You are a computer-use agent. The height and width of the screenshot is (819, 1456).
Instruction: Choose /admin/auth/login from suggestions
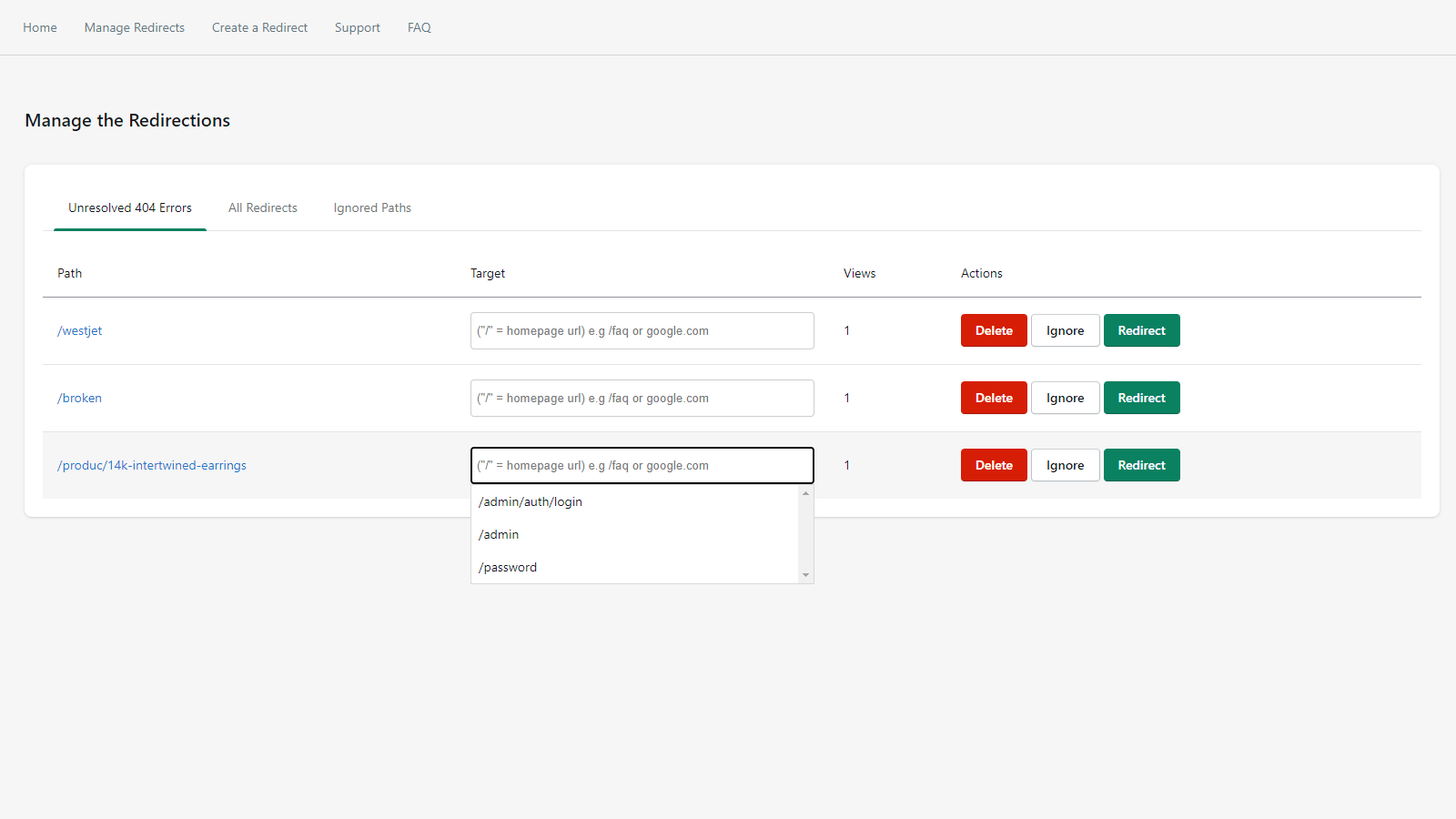531,501
